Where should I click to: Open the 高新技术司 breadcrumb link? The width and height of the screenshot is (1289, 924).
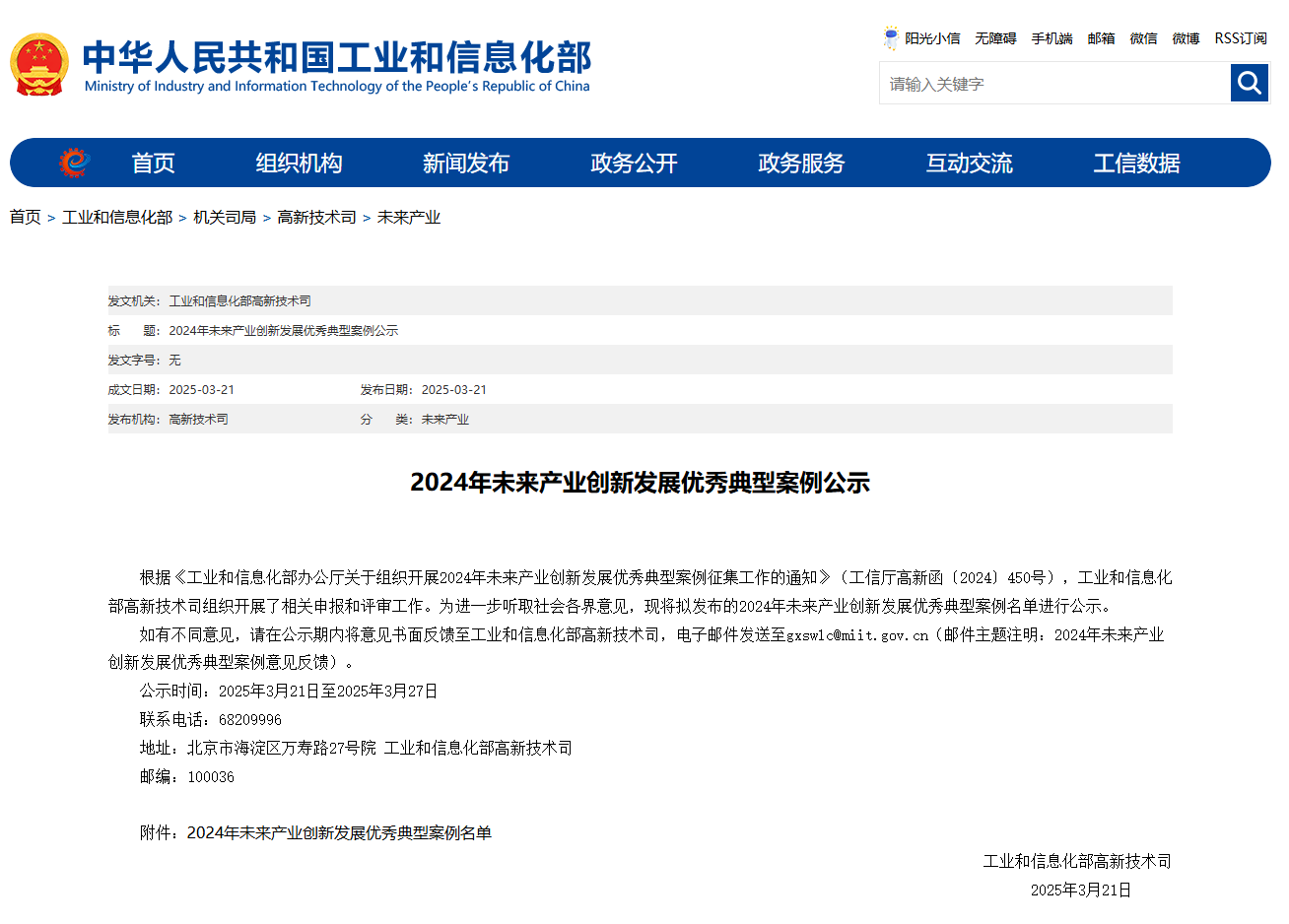point(316,218)
